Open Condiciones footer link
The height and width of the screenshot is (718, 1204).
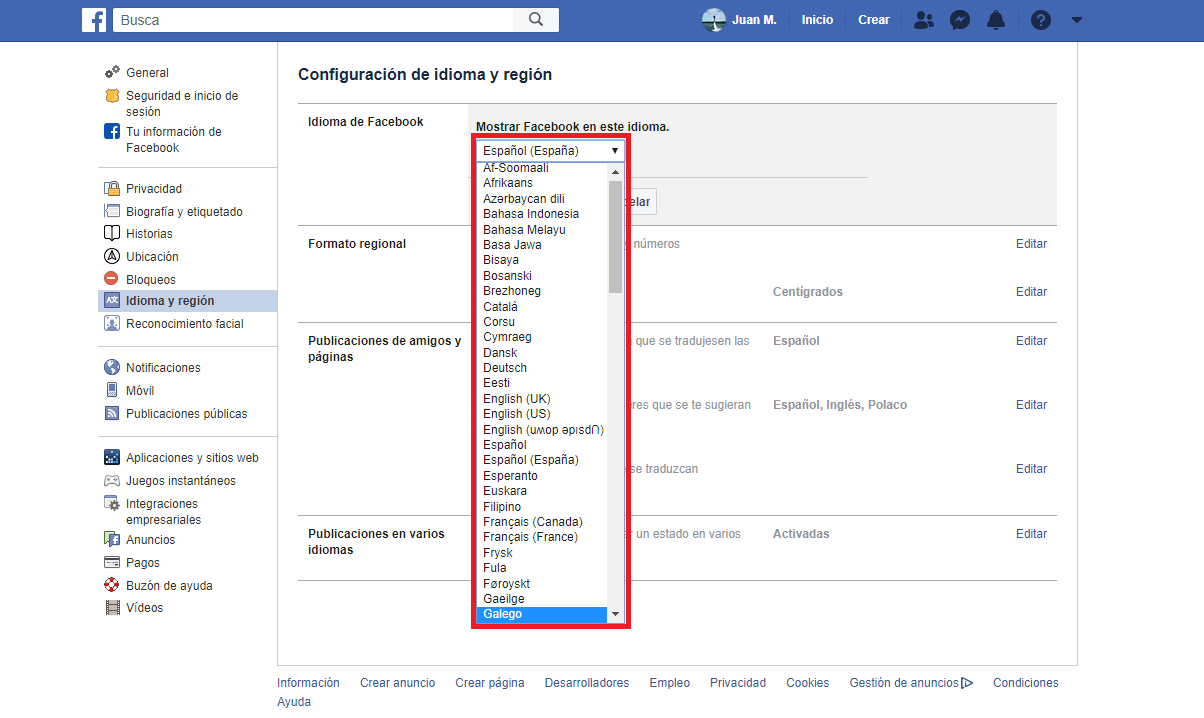coord(1025,683)
